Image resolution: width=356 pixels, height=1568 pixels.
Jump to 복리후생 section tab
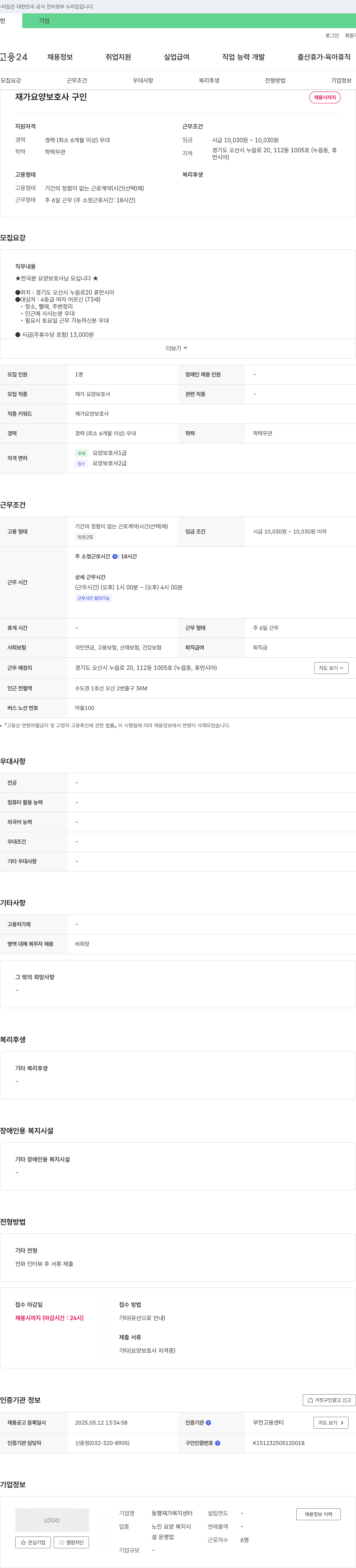click(x=209, y=80)
